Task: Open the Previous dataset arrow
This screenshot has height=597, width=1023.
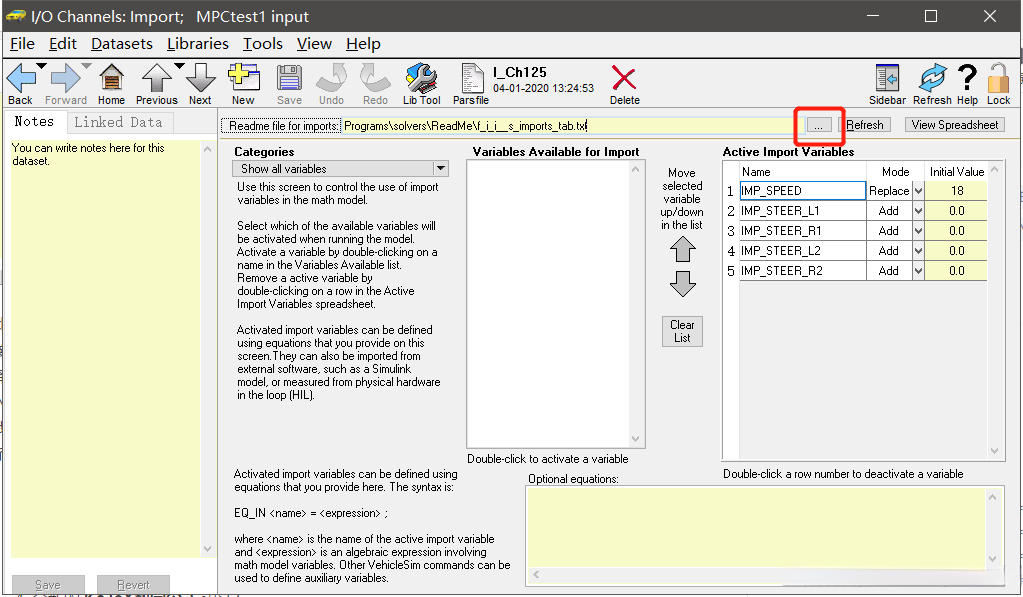Action: click(x=157, y=79)
